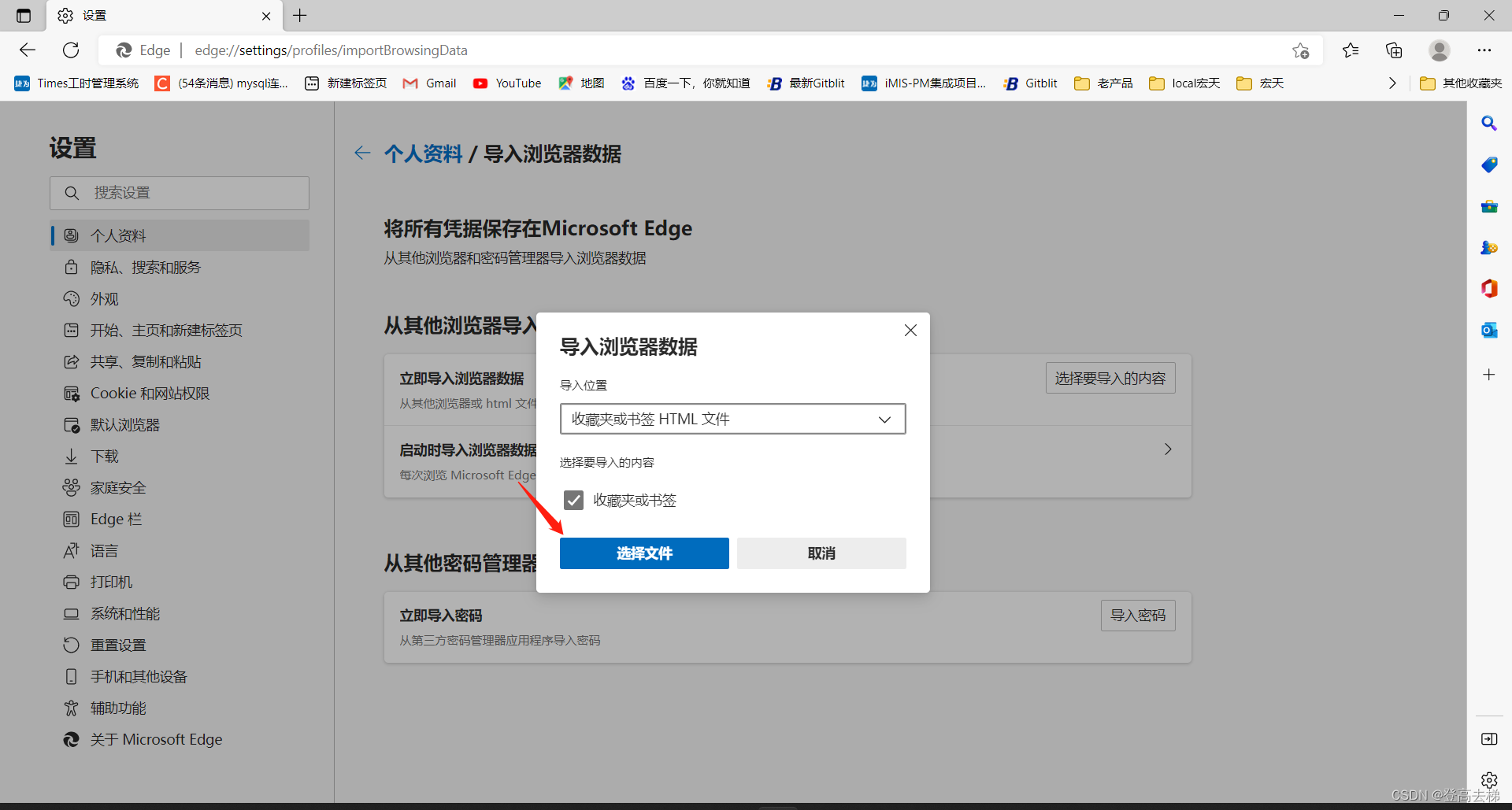
Task: Open 地图 bookmark
Action: [581, 83]
